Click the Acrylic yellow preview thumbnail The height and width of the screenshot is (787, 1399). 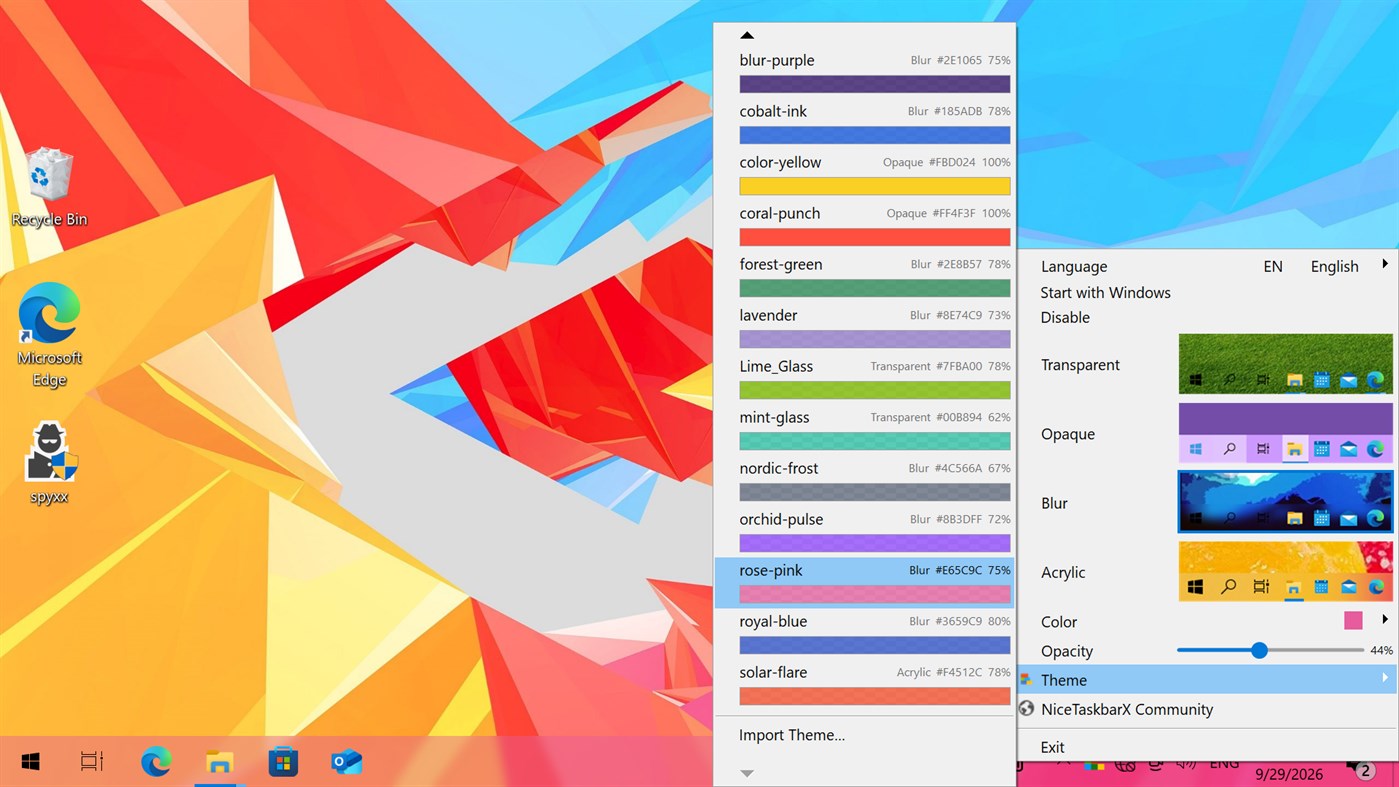pyautogui.click(x=1285, y=571)
